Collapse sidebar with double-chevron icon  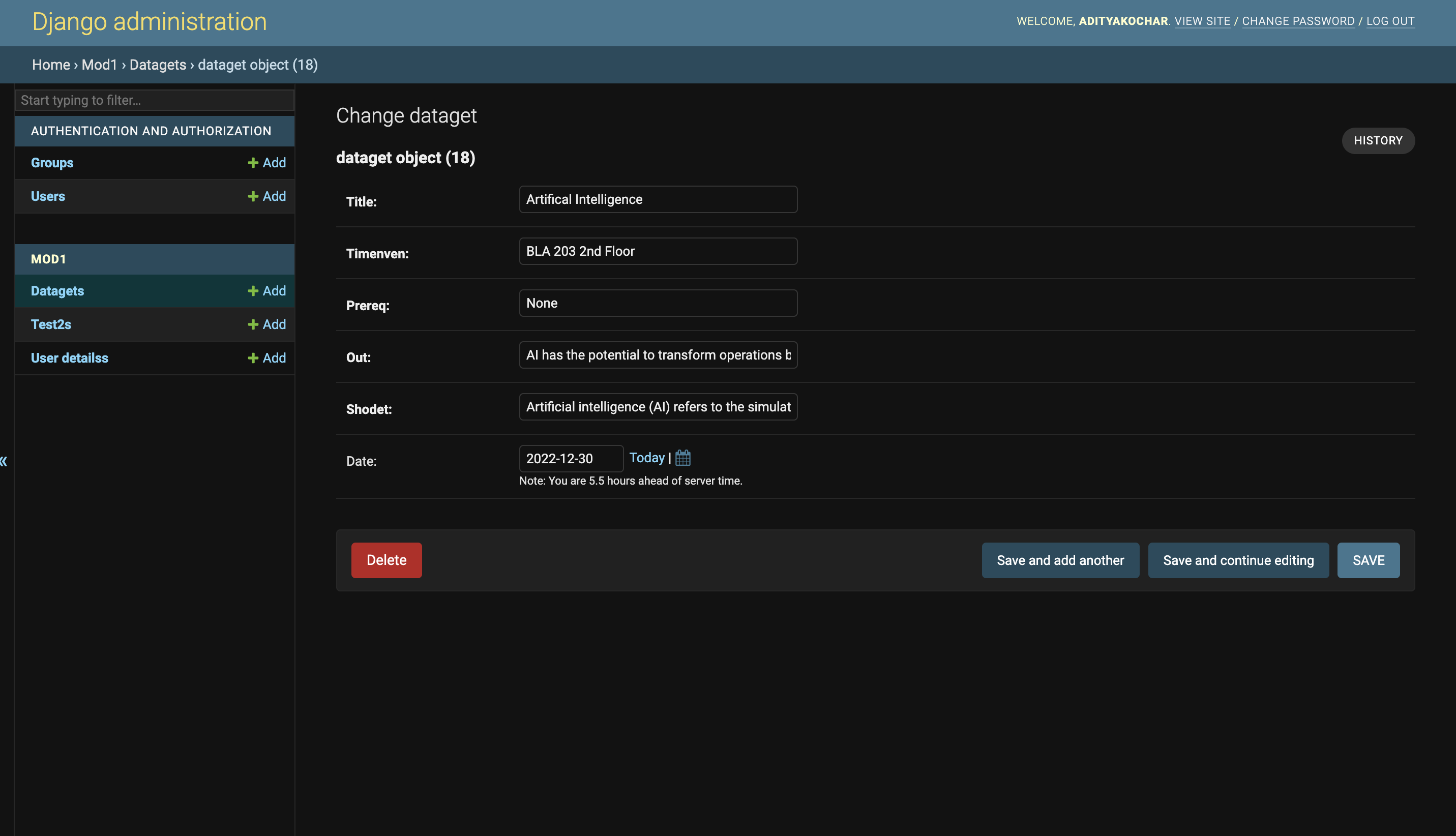click(4, 461)
